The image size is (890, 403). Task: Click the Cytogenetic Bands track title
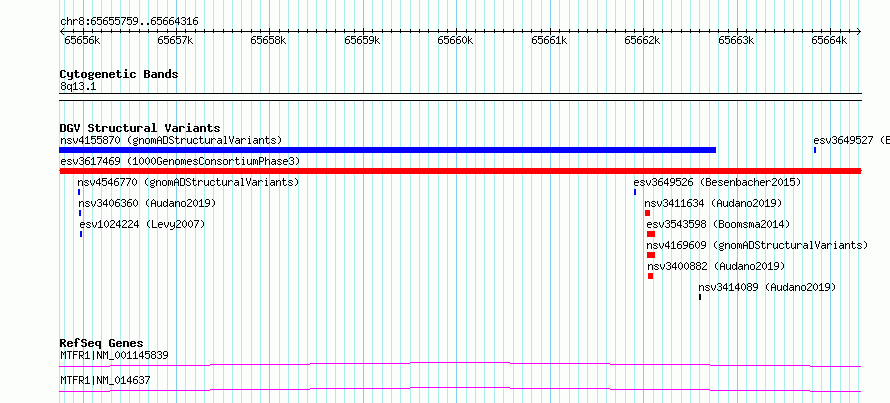[119, 74]
